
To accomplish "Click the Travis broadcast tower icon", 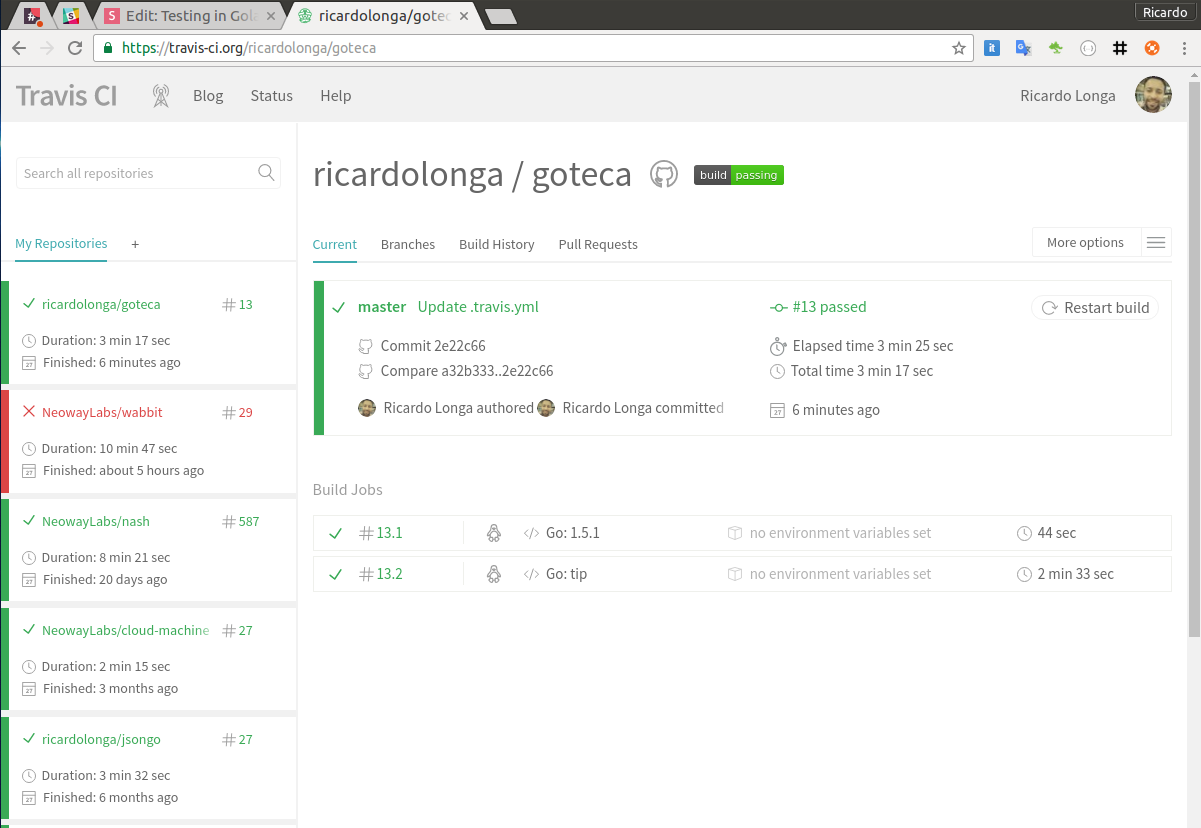I will tap(160, 96).
